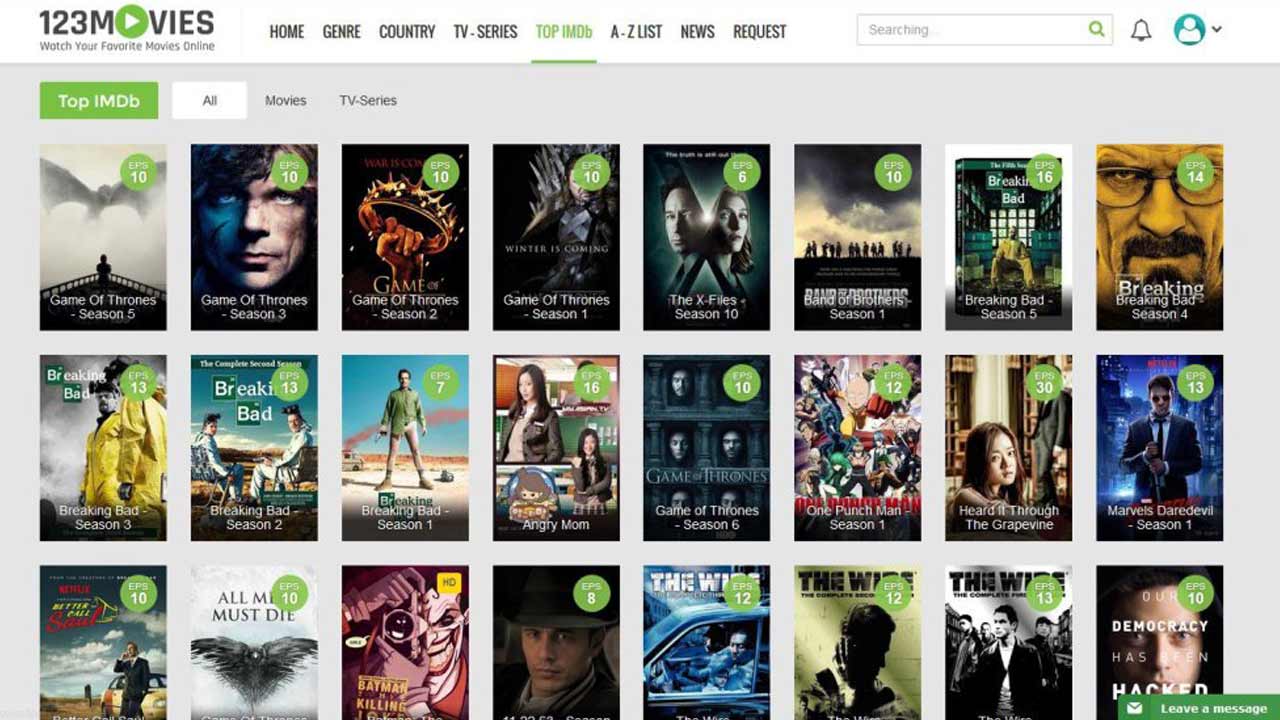The image size is (1280, 720).
Task: Select the All filter tab
Action: click(210, 100)
